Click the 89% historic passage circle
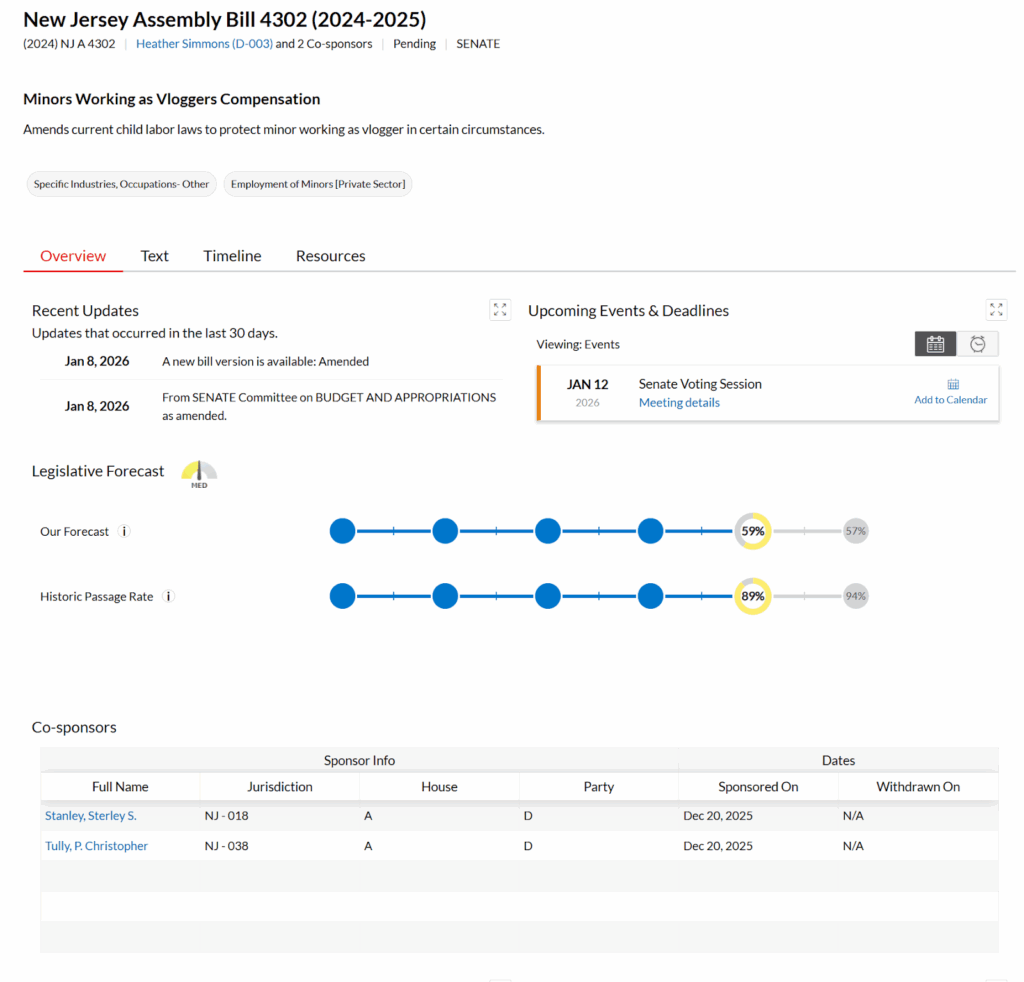This screenshot has height=982, width=1024. pos(753,597)
